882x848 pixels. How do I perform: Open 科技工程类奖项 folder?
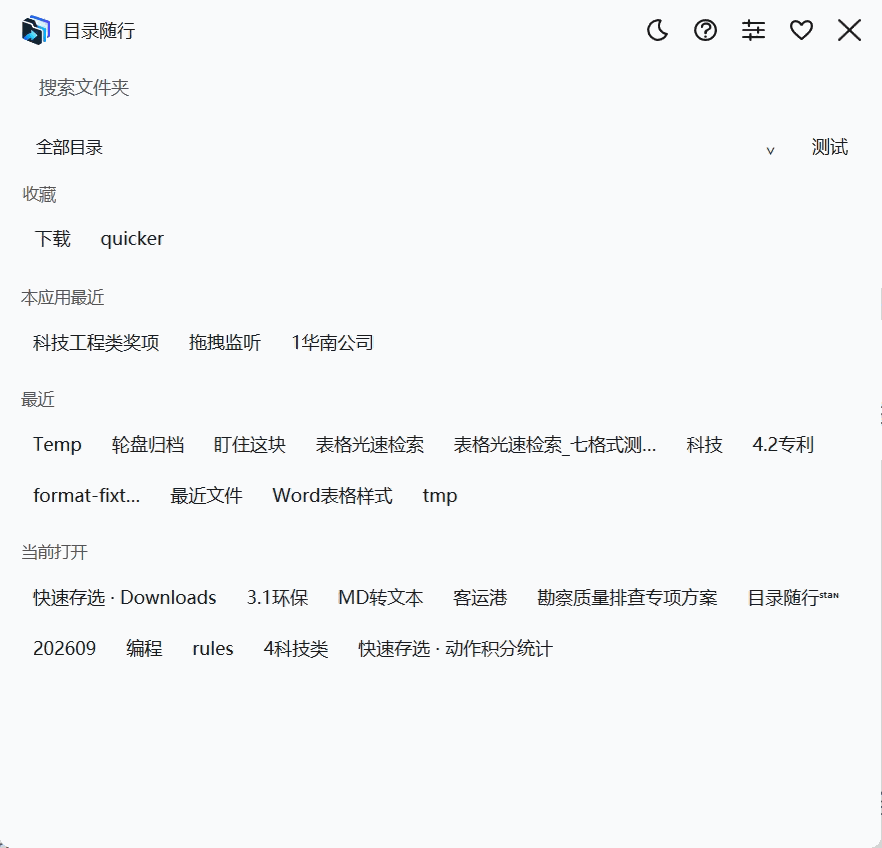[x=96, y=342]
